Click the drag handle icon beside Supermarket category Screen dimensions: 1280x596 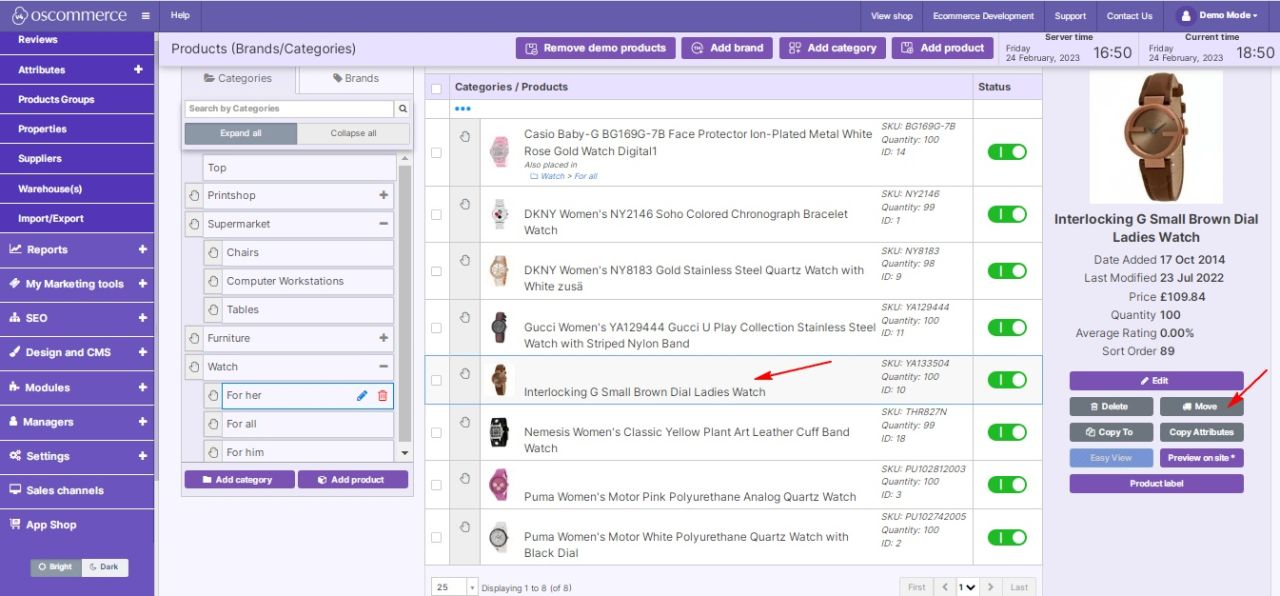point(193,224)
